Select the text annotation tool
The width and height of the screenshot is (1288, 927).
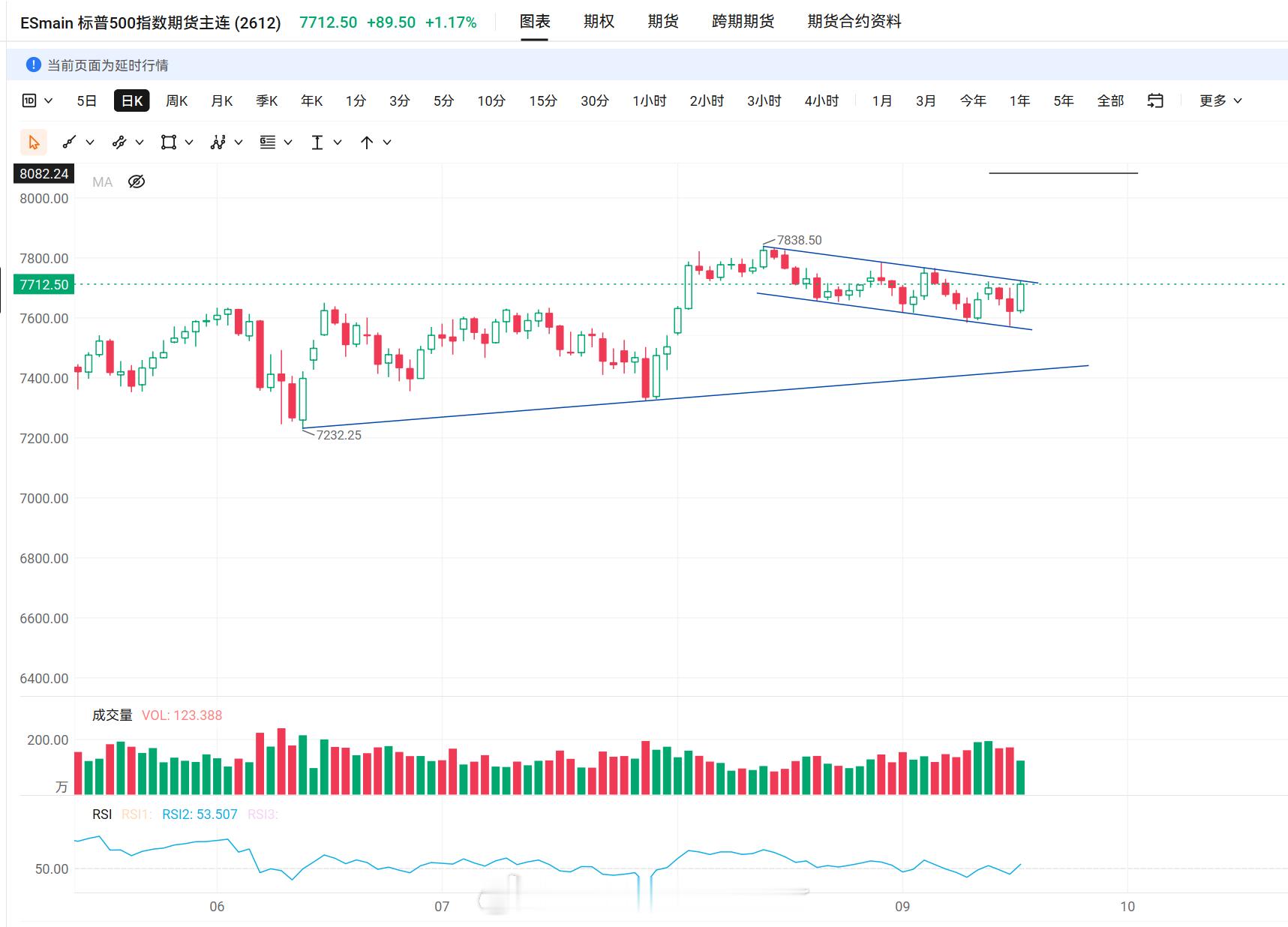[x=317, y=142]
